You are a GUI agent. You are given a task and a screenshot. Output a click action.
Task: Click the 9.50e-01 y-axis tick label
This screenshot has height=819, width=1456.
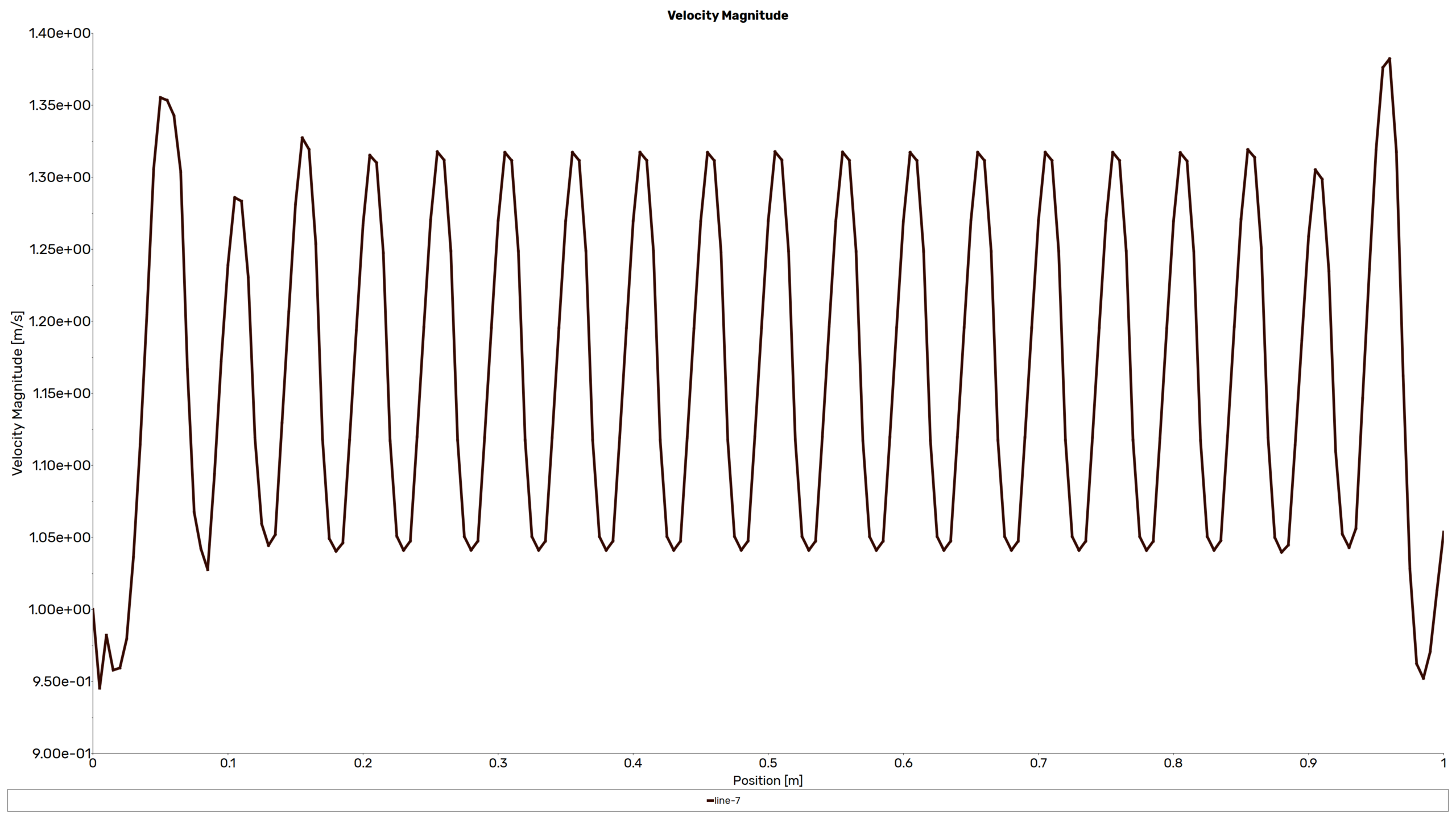[x=61, y=681]
